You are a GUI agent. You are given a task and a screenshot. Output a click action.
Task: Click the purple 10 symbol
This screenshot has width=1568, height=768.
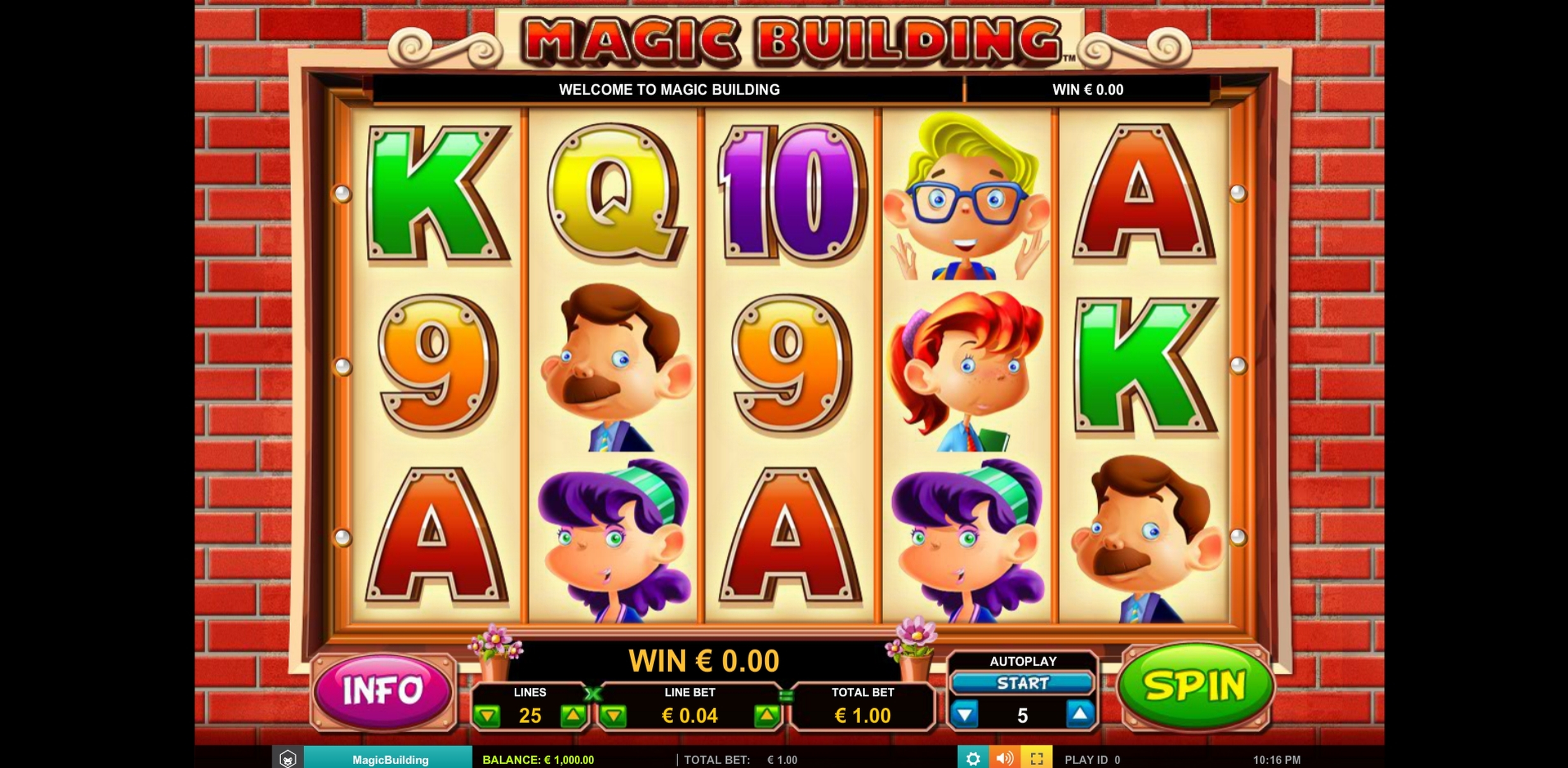pyautogui.click(x=791, y=193)
